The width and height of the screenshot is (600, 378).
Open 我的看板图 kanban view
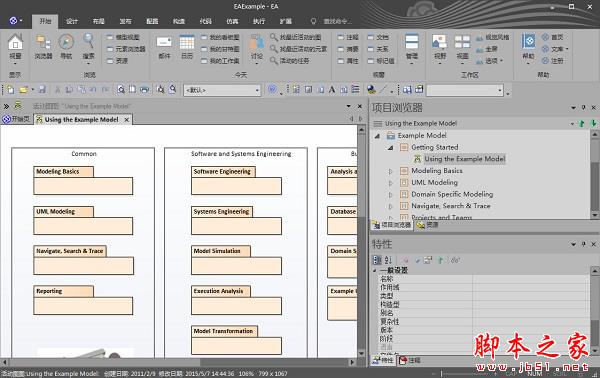[220, 37]
